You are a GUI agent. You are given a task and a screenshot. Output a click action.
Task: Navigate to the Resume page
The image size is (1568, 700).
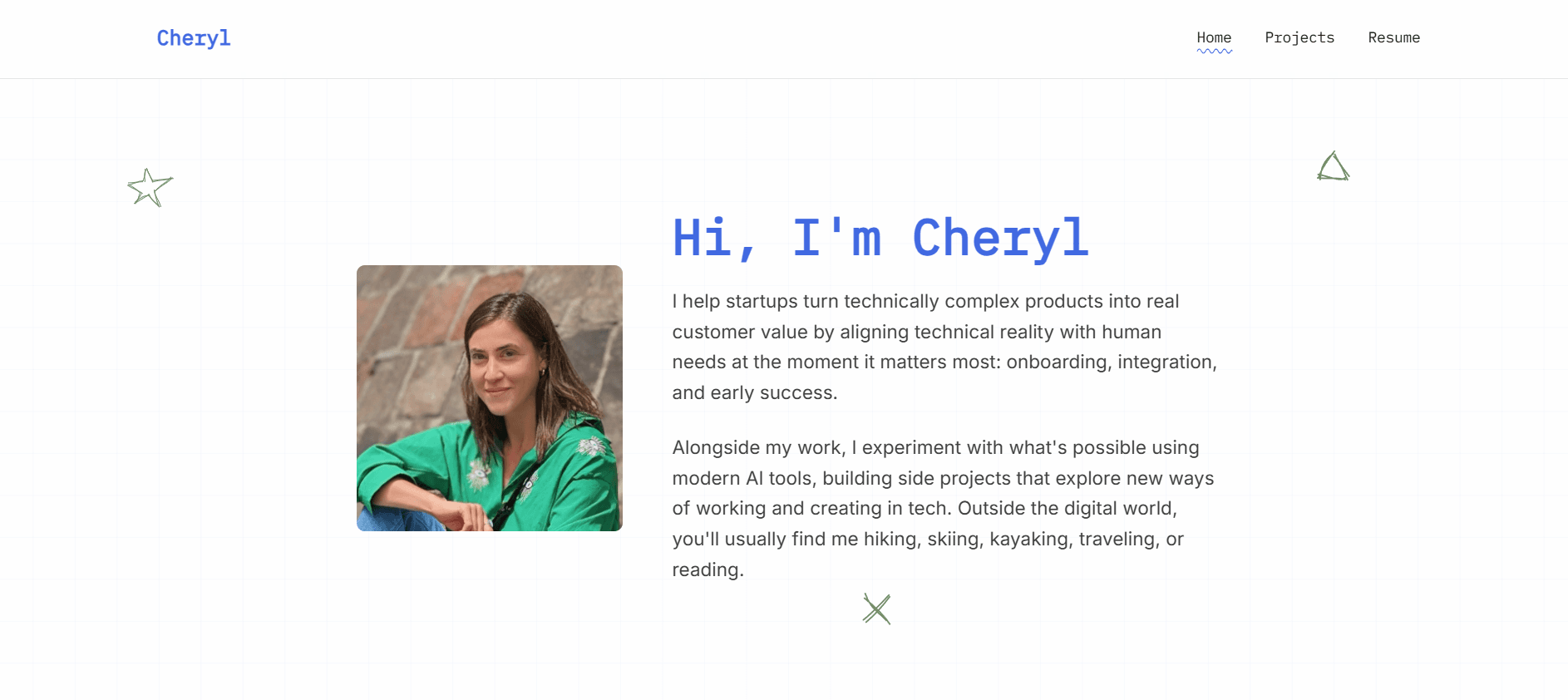pyautogui.click(x=1393, y=37)
